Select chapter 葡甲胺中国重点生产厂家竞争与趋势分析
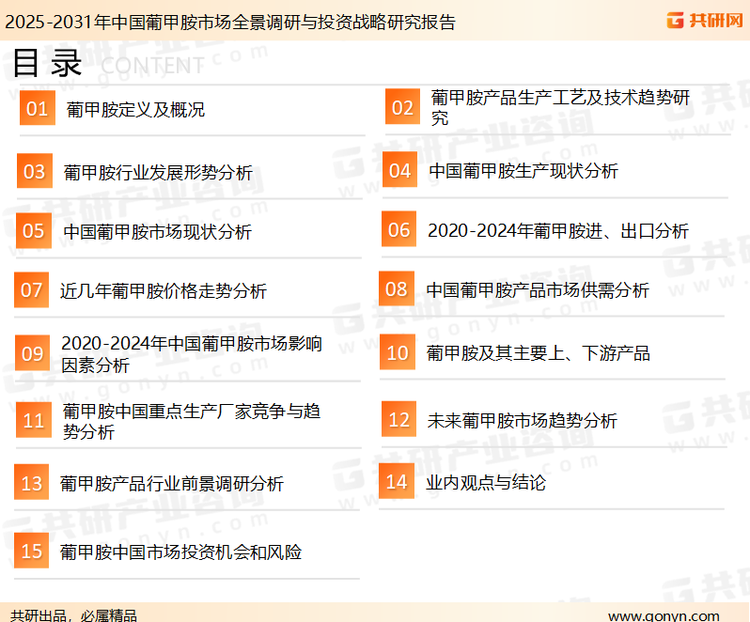The height and width of the screenshot is (622, 750). click(191, 421)
